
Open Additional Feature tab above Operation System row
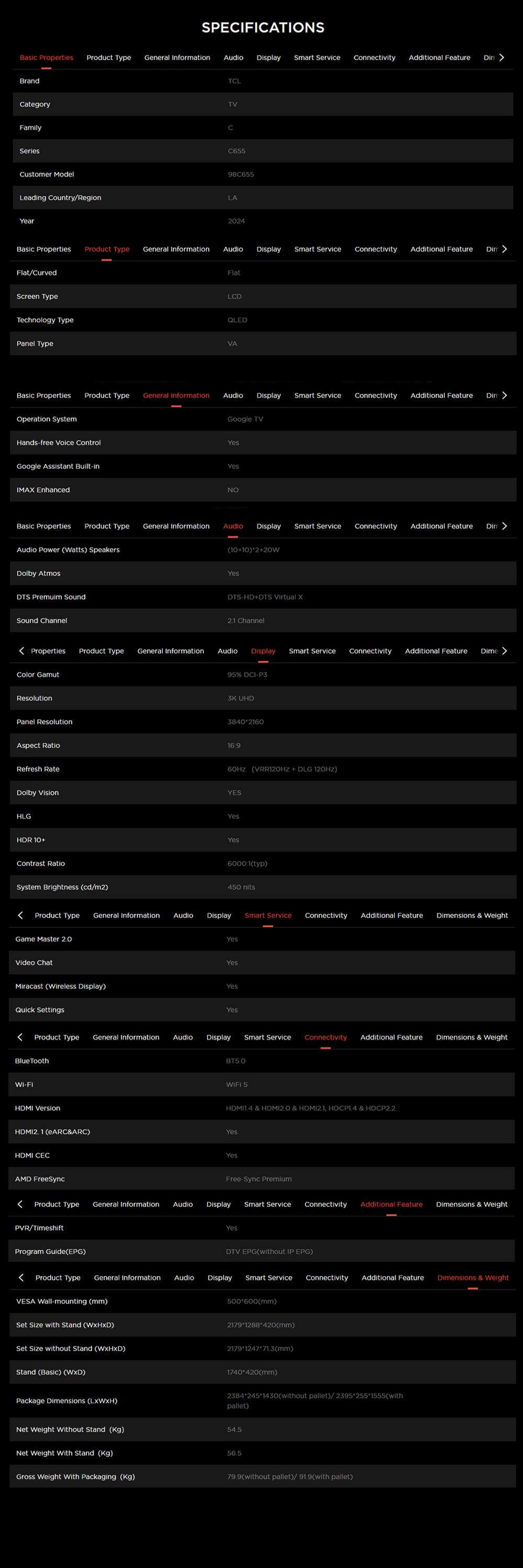tap(441, 396)
